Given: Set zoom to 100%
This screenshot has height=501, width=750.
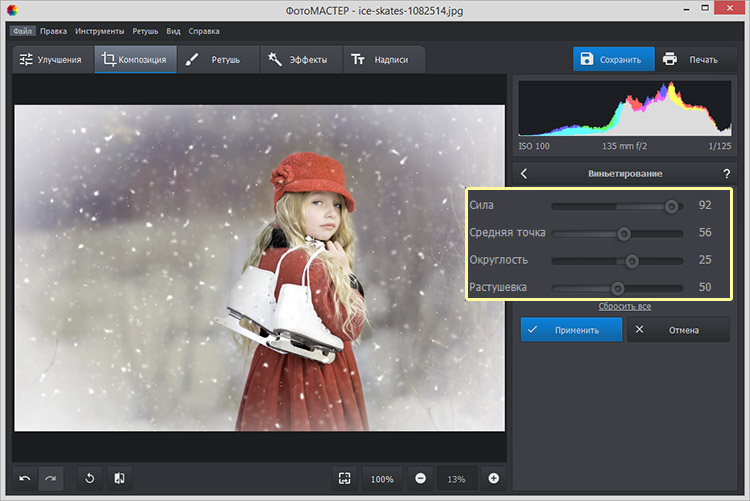Looking at the screenshot, I should point(382,479).
